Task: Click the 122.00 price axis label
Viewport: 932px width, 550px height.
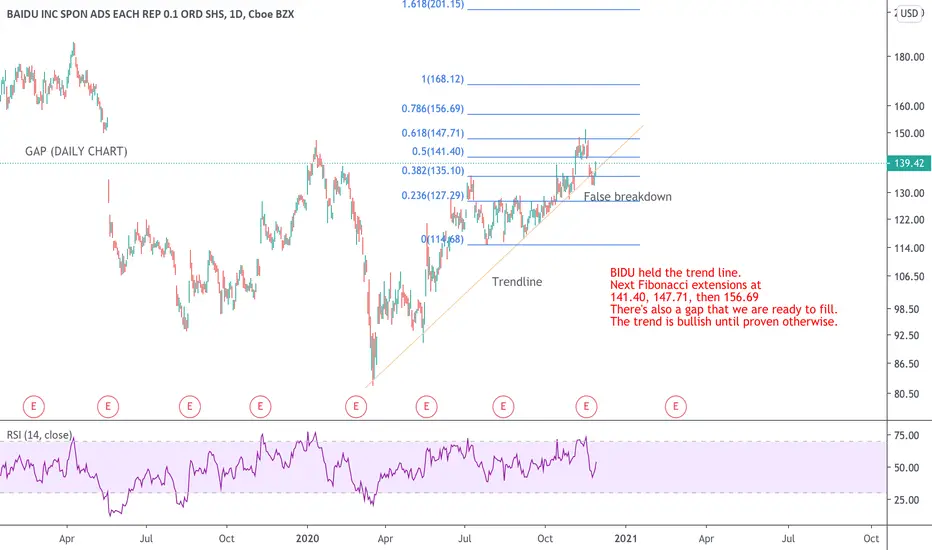Action: [x=909, y=220]
